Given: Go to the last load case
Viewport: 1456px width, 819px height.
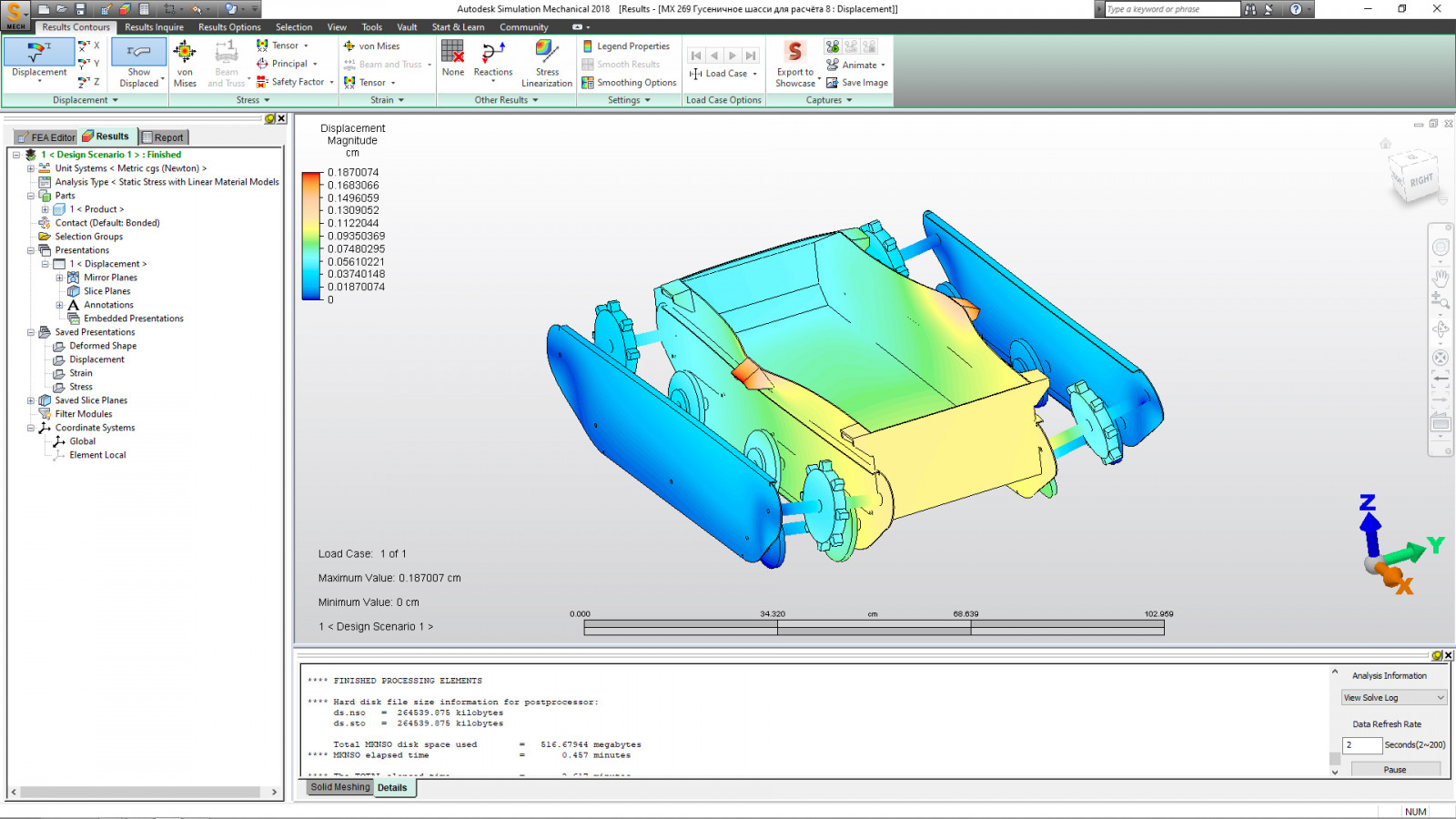Looking at the screenshot, I should (x=751, y=56).
